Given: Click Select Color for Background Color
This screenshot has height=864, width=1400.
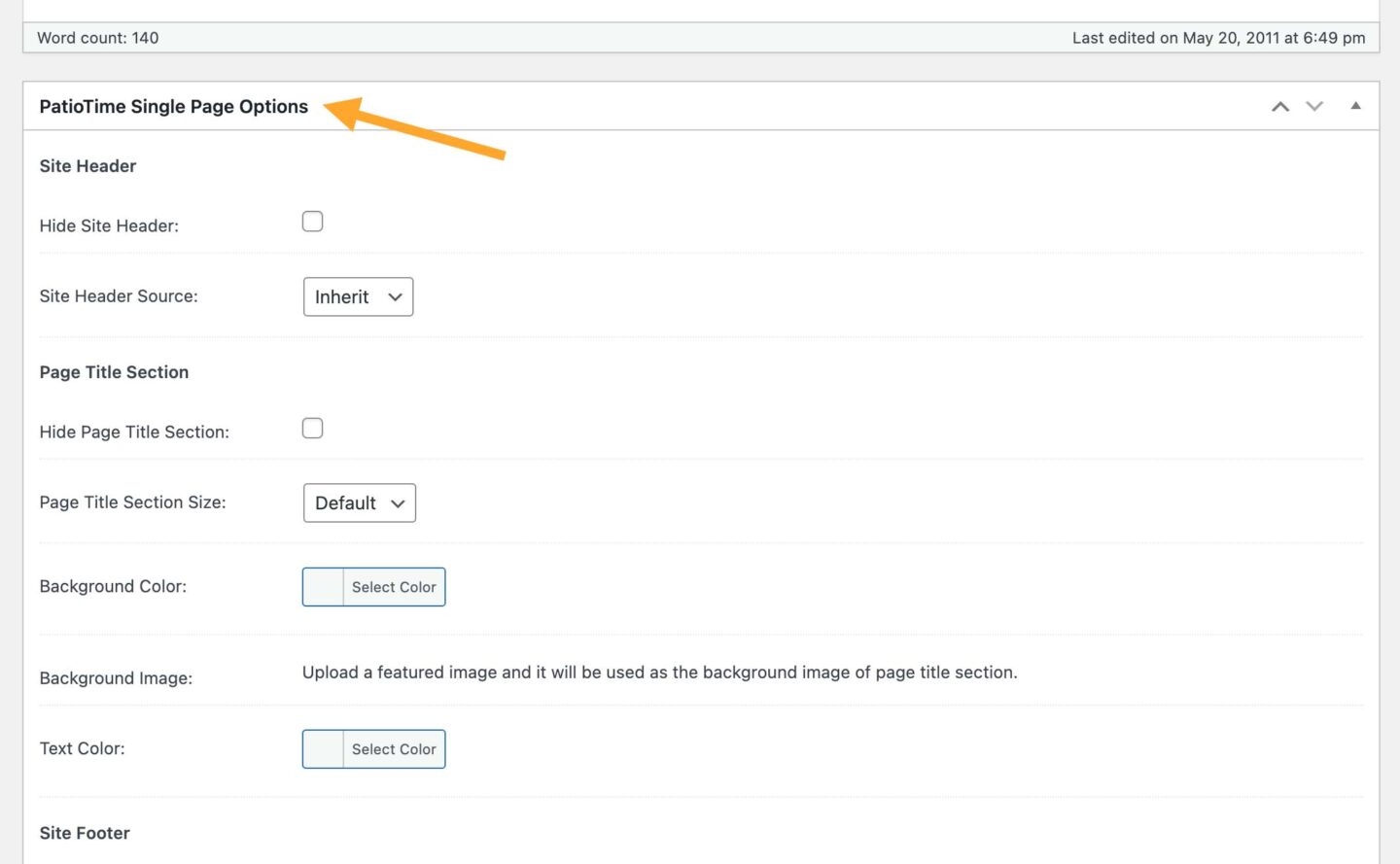Looking at the screenshot, I should (393, 586).
